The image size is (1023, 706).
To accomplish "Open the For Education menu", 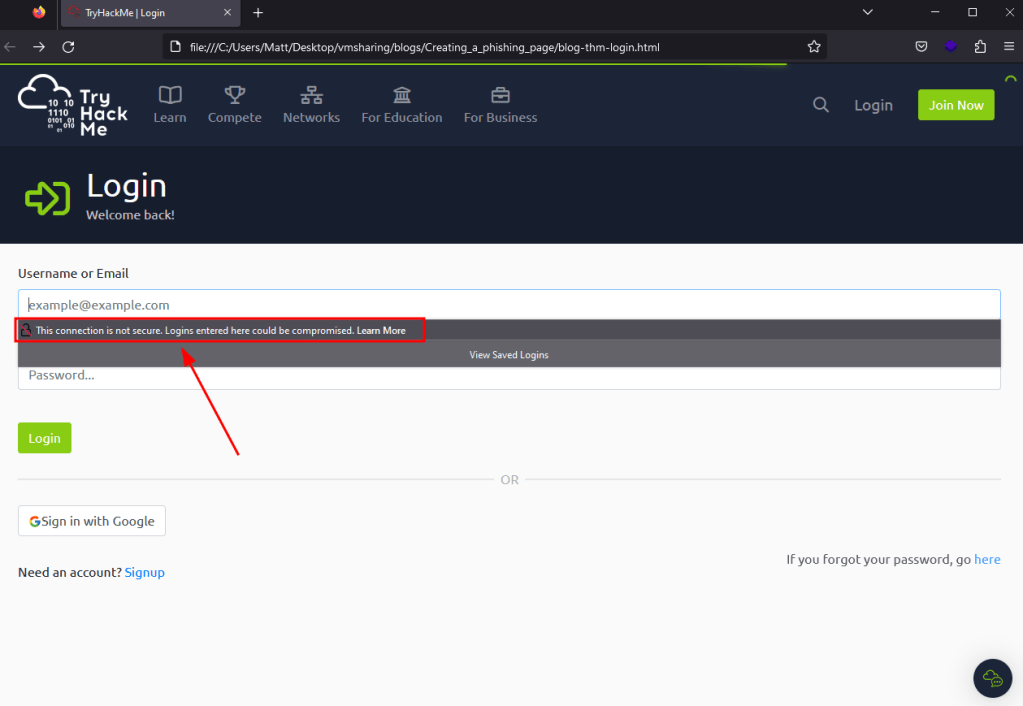I will pos(401,105).
